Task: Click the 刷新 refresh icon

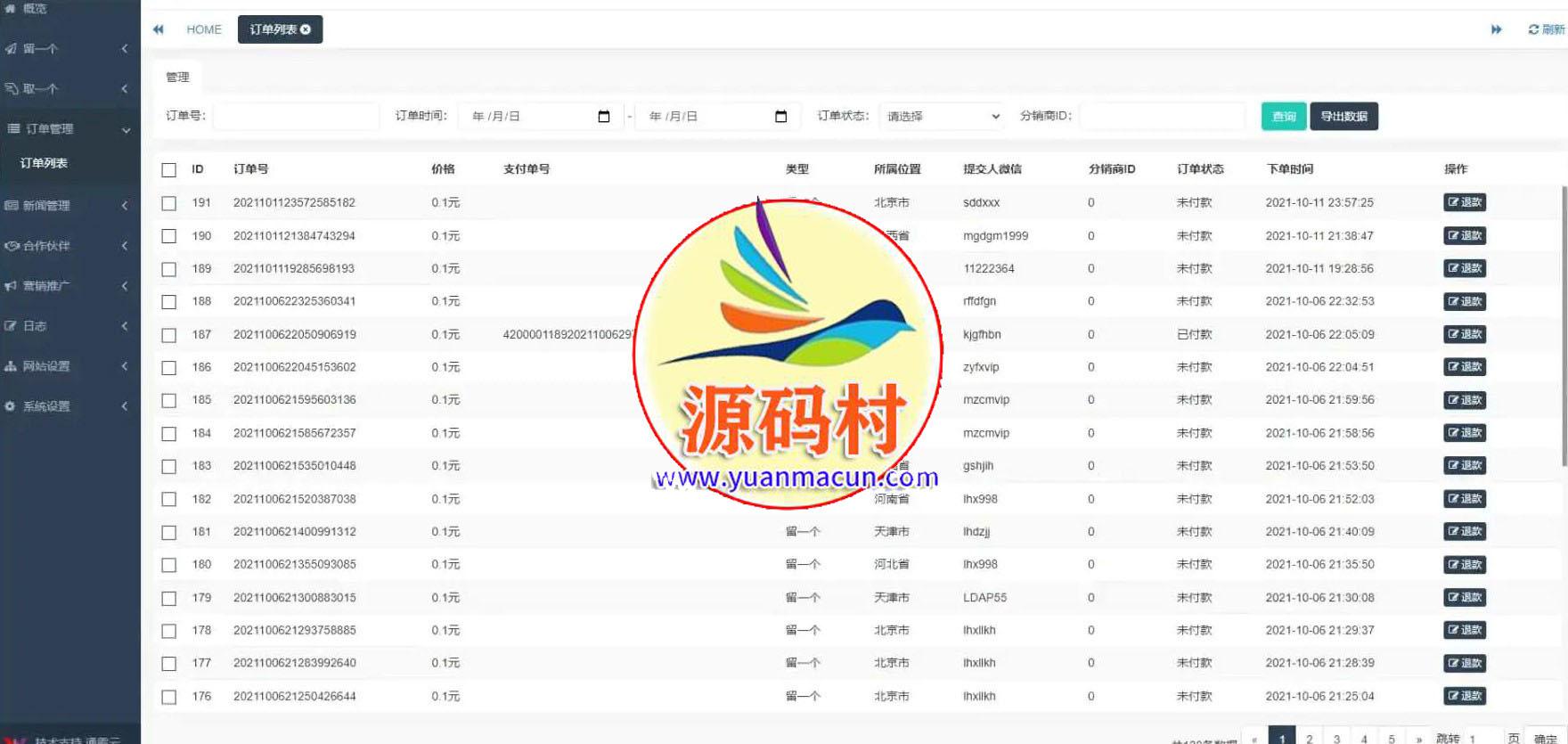Action: 1533,29
